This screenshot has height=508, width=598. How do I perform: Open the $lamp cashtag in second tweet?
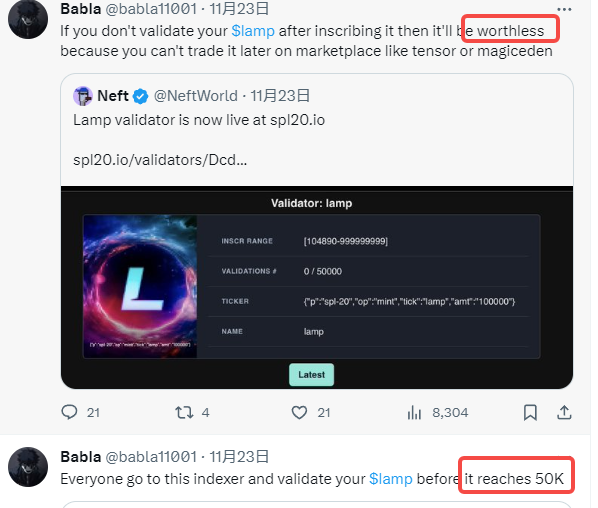pos(391,479)
